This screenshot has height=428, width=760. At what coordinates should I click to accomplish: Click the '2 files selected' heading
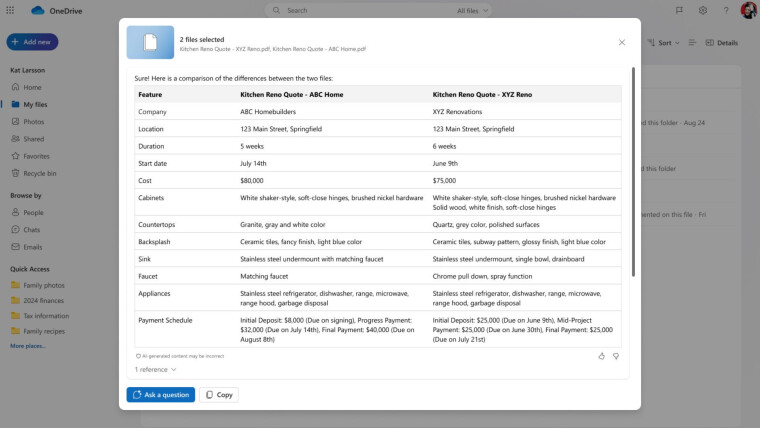pos(202,39)
